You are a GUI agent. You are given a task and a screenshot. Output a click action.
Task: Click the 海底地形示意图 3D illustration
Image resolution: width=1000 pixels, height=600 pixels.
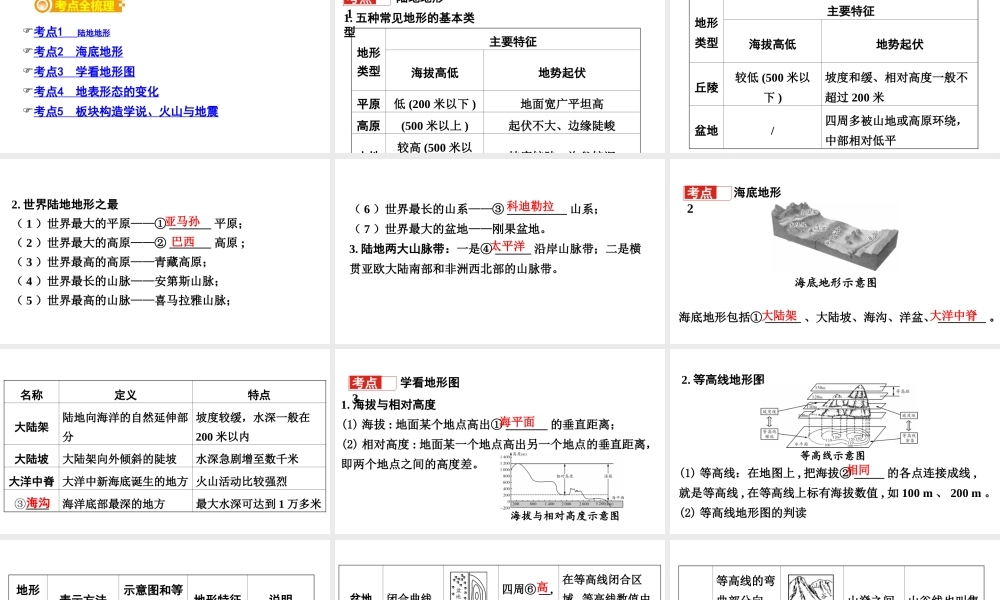834,238
